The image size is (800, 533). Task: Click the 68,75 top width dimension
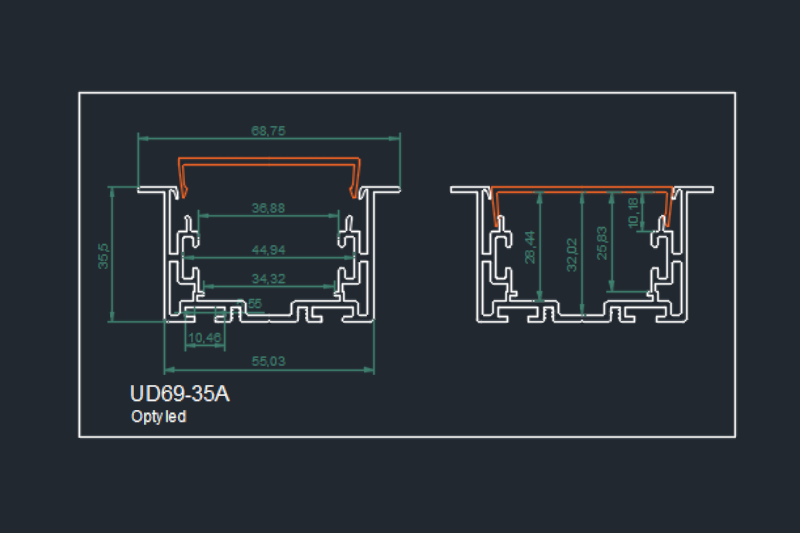(268, 130)
